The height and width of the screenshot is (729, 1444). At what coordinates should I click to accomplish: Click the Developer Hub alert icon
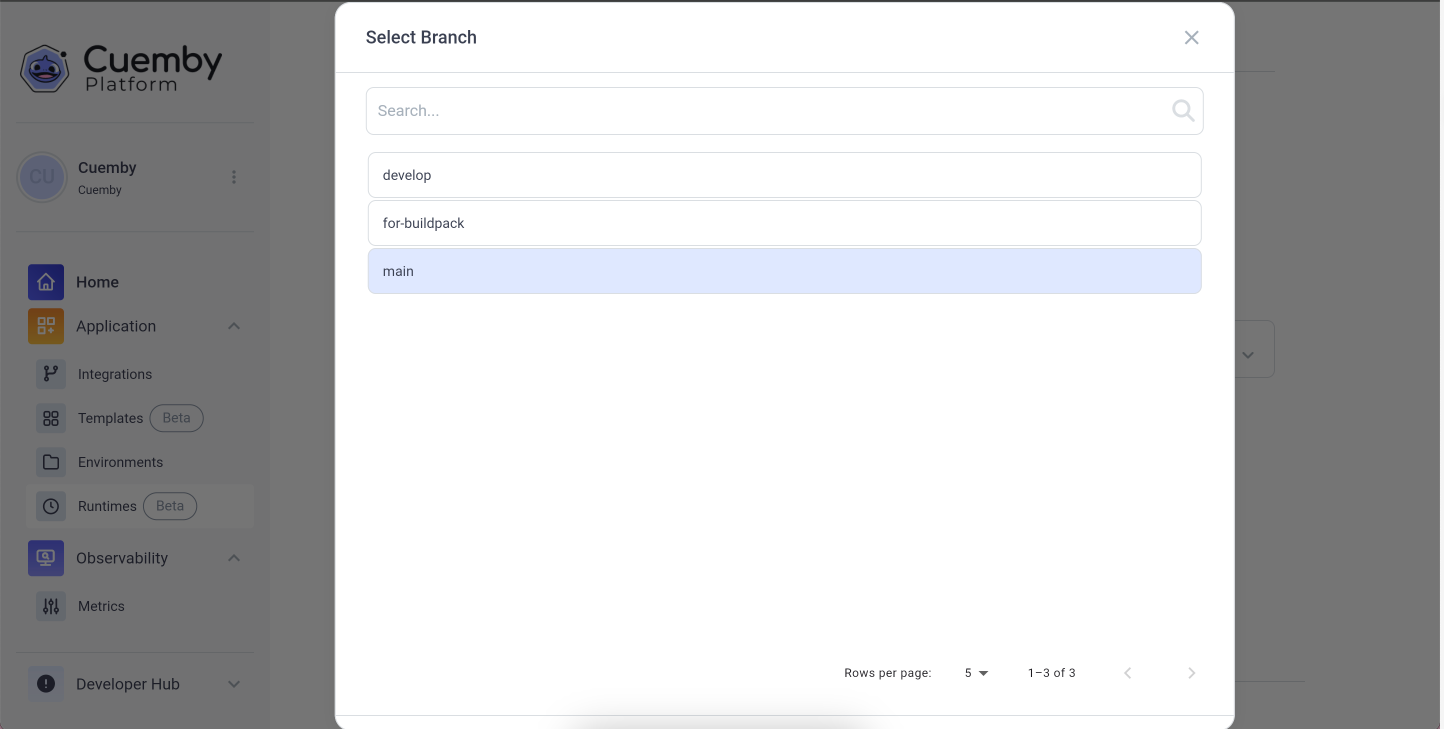pyautogui.click(x=46, y=683)
